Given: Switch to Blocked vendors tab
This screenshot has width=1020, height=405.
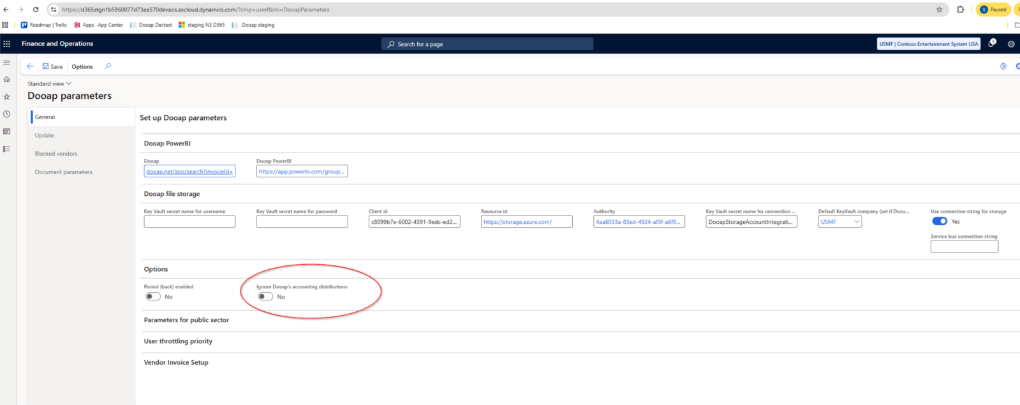Looking at the screenshot, I should (x=56, y=153).
